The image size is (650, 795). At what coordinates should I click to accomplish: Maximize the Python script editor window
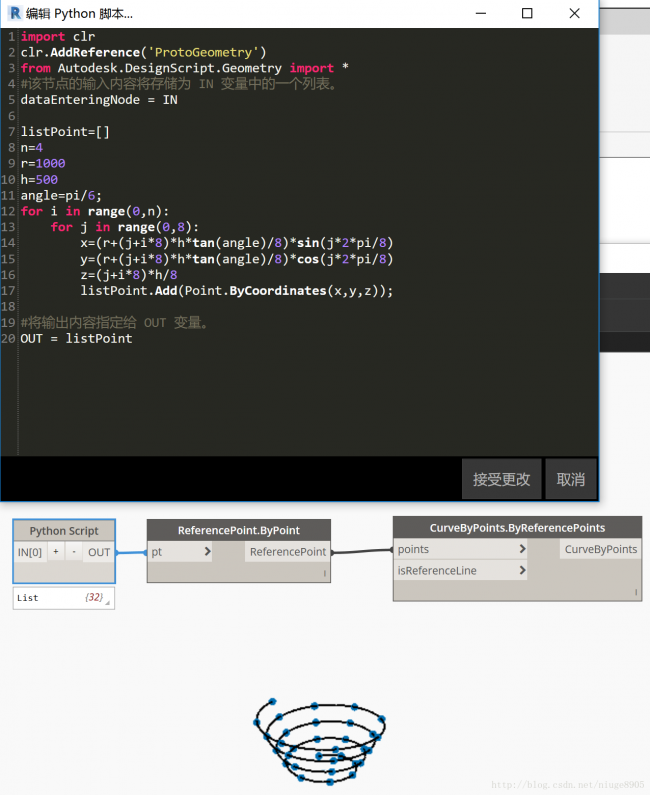coord(527,13)
